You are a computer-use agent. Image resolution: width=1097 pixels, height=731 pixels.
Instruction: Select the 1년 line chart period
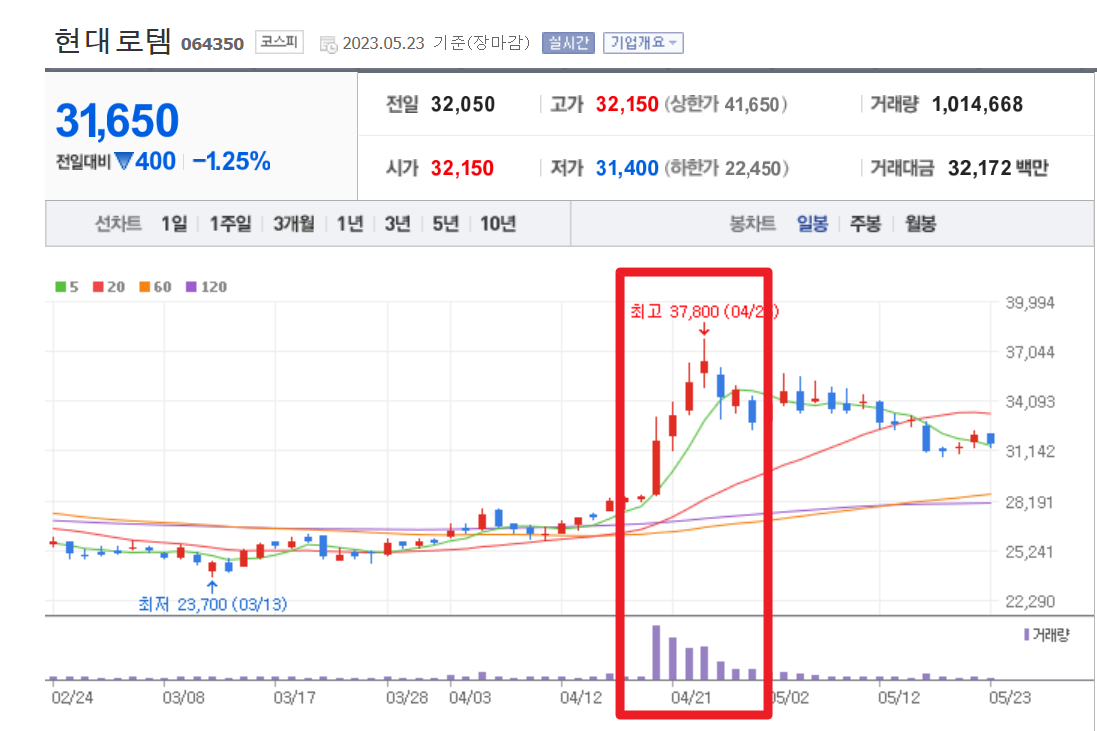point(350,224)
